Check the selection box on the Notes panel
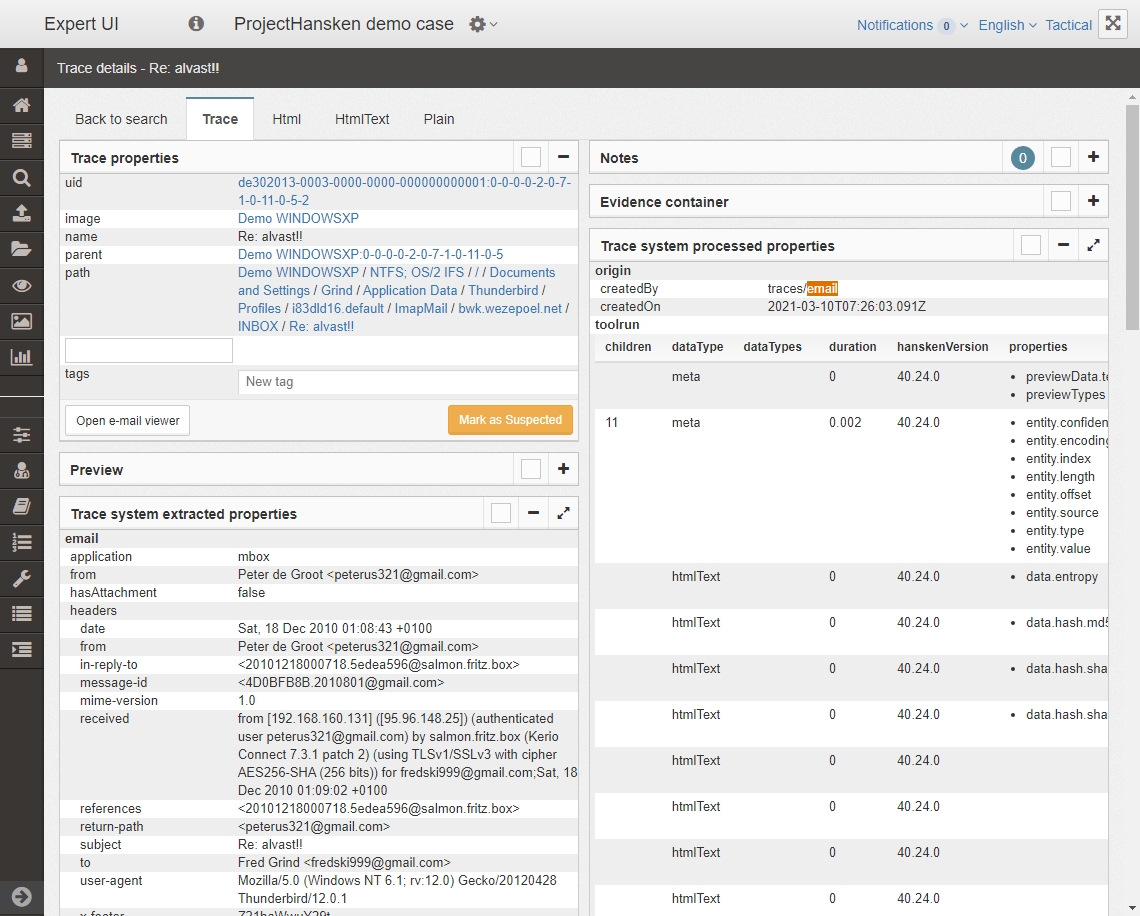Screen dimensions: 1140x916 tap(1060, 157)
